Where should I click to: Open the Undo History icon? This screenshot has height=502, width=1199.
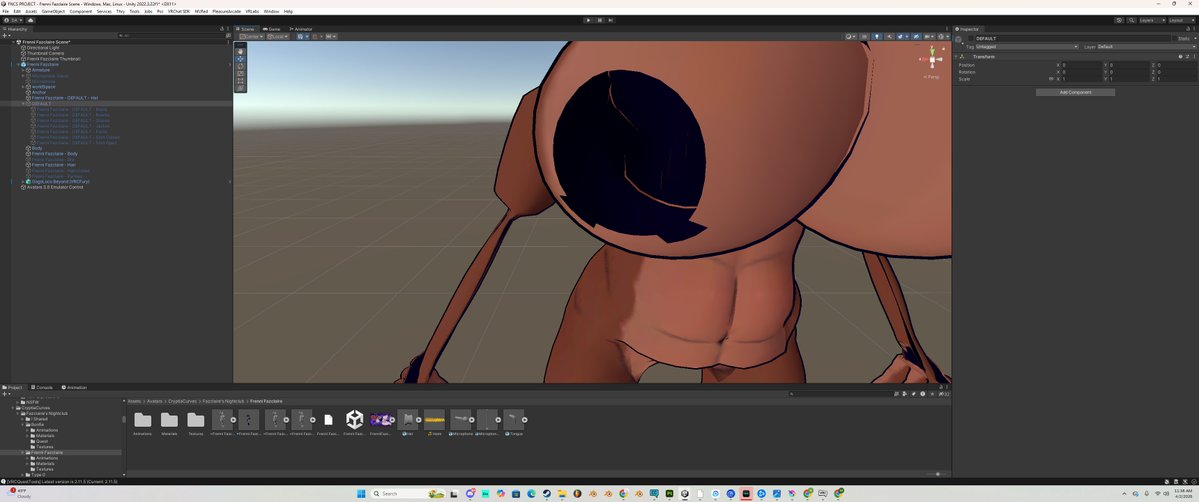[x=1119, y=20]
